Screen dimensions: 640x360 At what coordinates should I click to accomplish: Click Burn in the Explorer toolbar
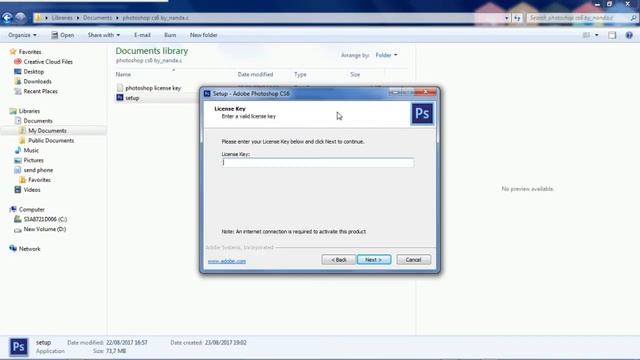[x=170, y=35]
